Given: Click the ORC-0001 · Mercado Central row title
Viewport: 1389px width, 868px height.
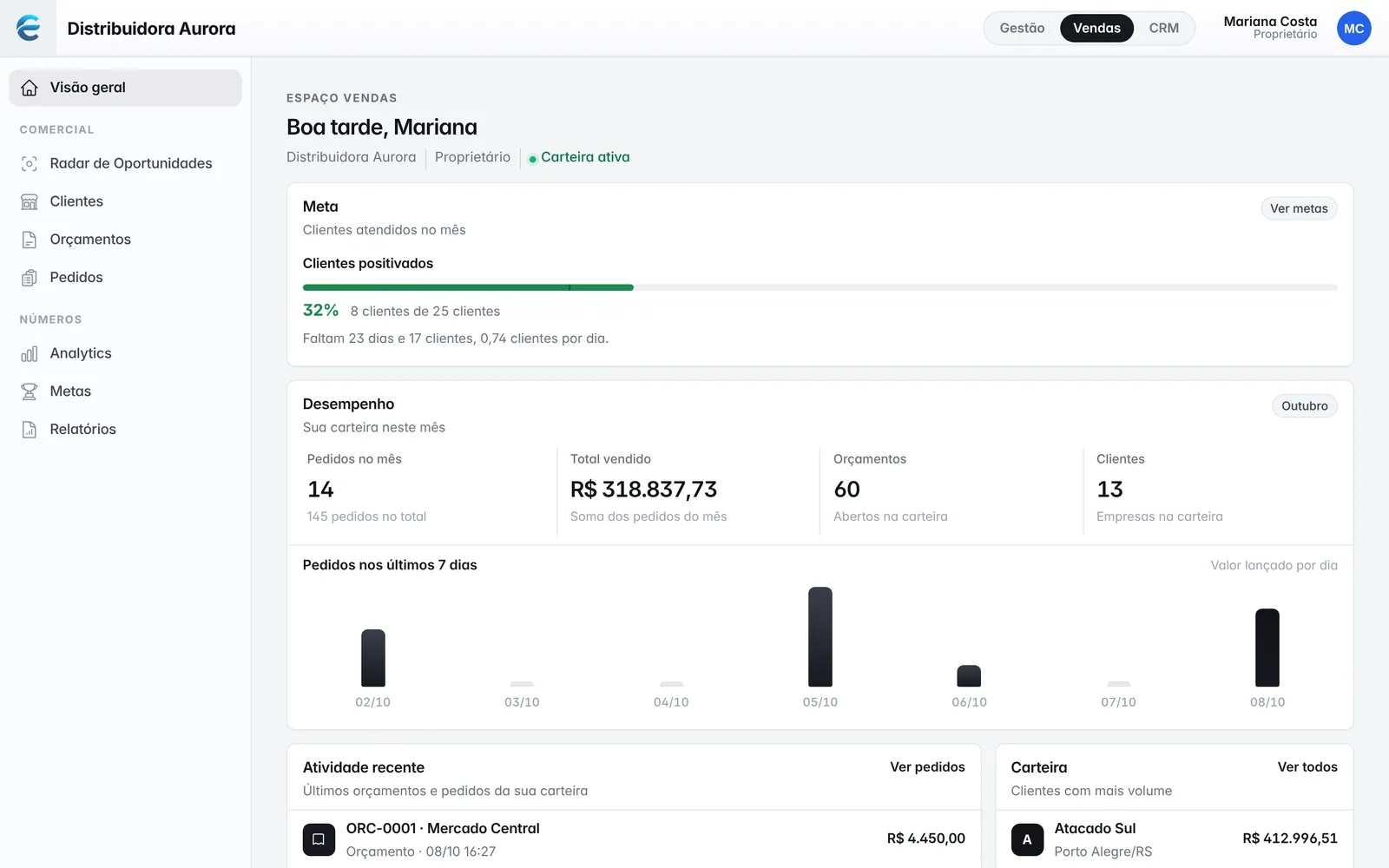Looking at the screenshot, I should coord(443,829).
